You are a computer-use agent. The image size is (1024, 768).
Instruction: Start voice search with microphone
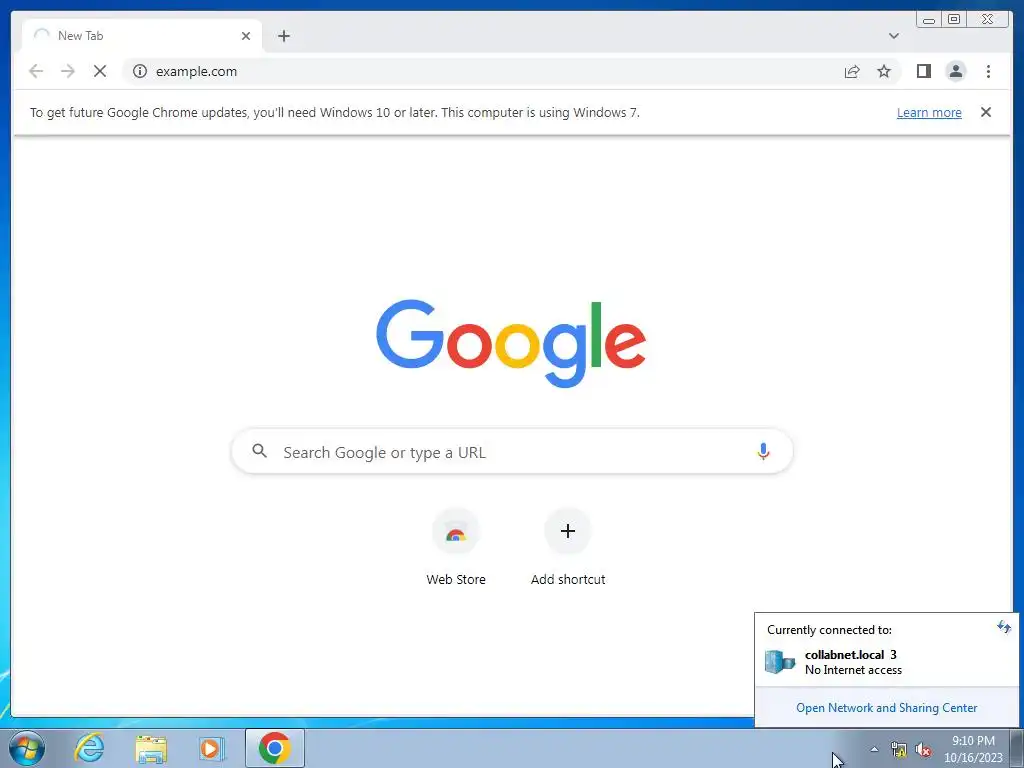click(763, 451)
